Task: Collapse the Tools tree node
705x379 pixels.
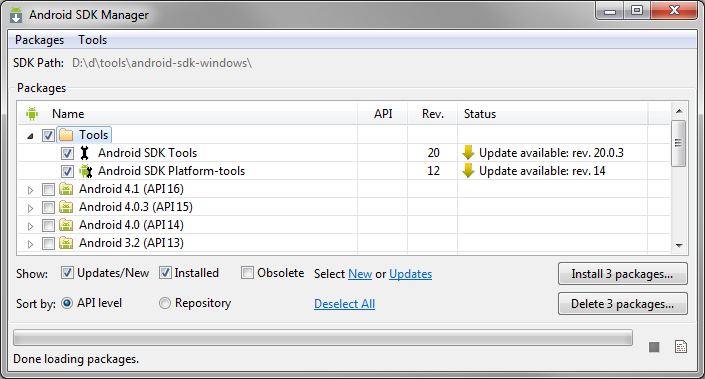Action: point(30,136)
